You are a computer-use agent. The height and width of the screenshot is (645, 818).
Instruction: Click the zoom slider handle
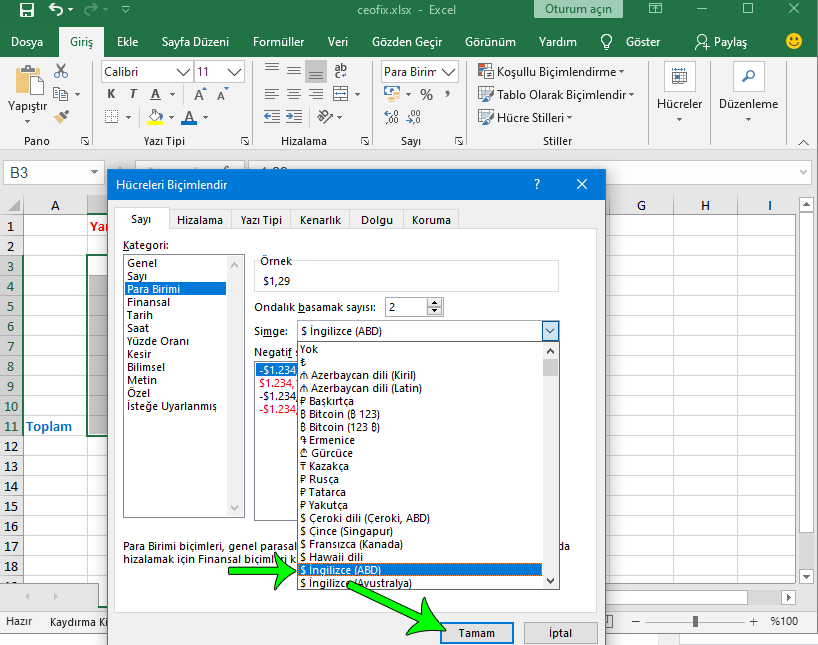tap(695, 622)
